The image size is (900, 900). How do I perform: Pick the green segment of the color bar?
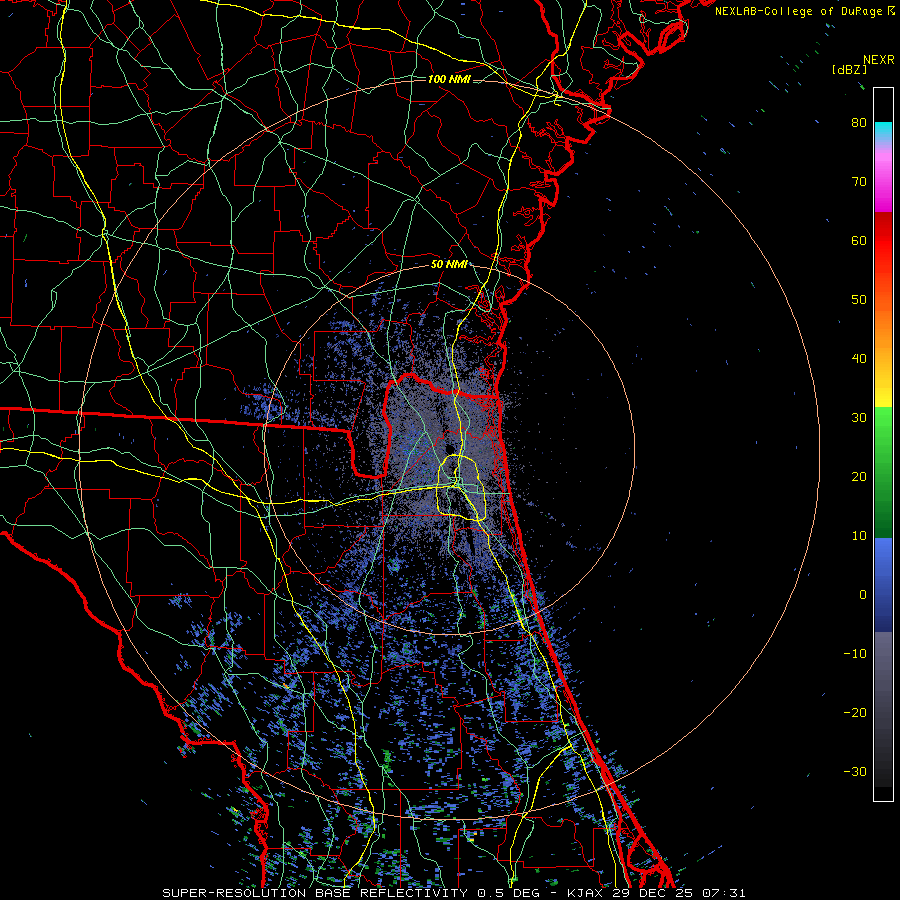point(883,472)
